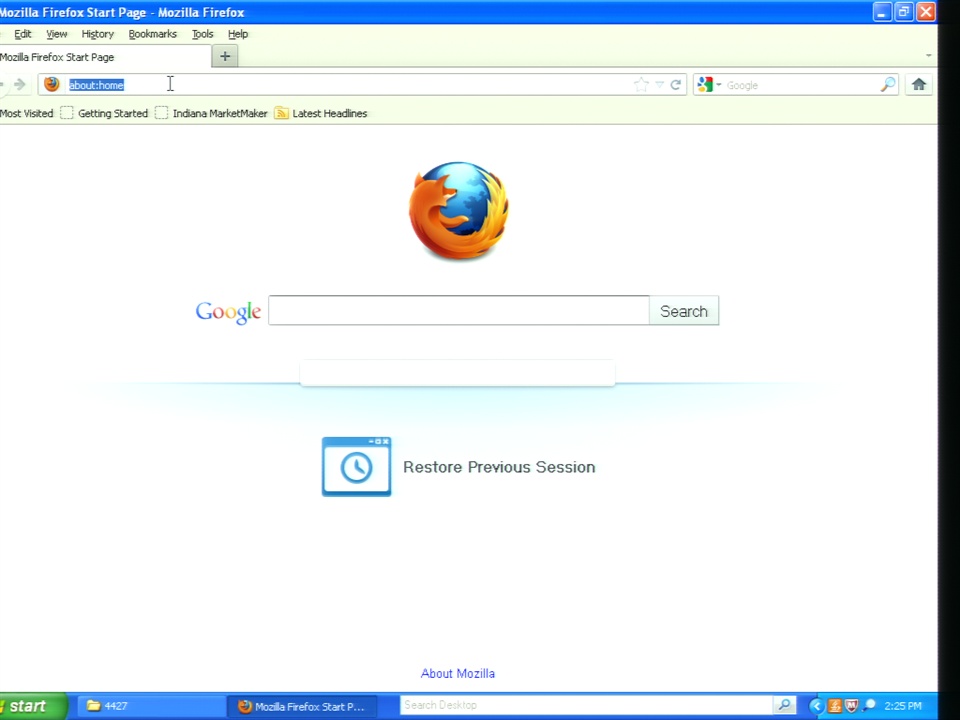This screenshot has width=960, height=720.
Task: Open the History menu
Action: pyautogui.click(x=97, y=34)
